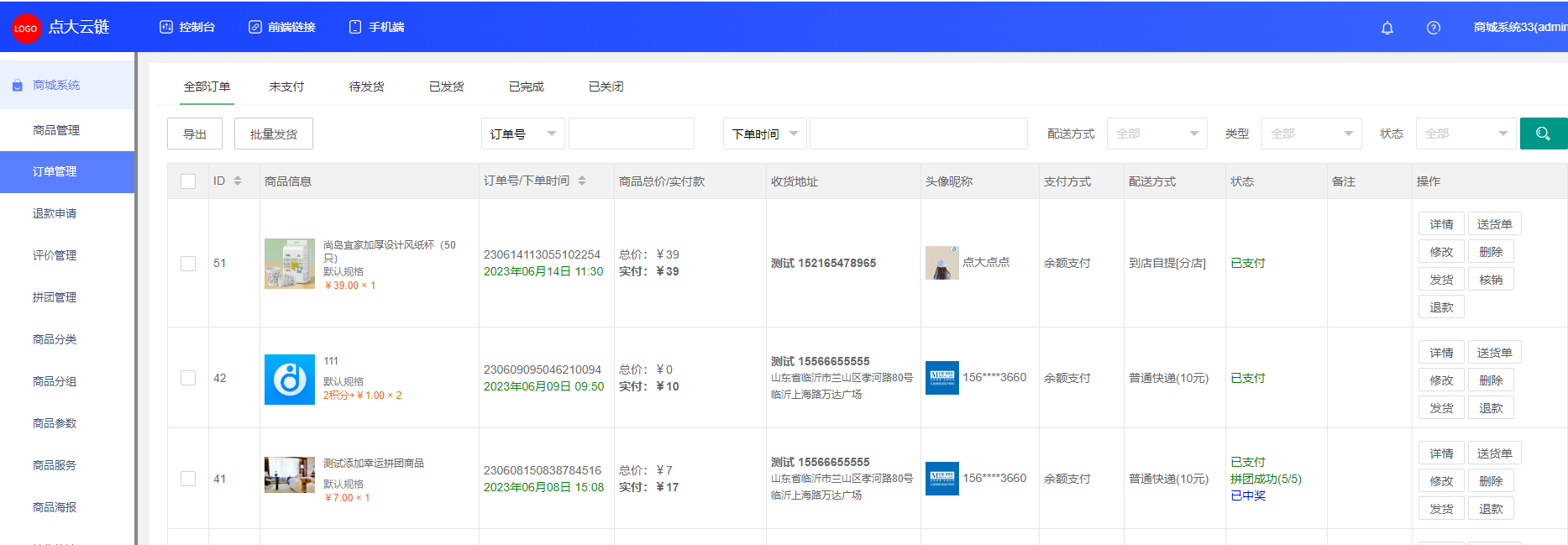Click 送货单 for order 41

(x=1495, y=453)
